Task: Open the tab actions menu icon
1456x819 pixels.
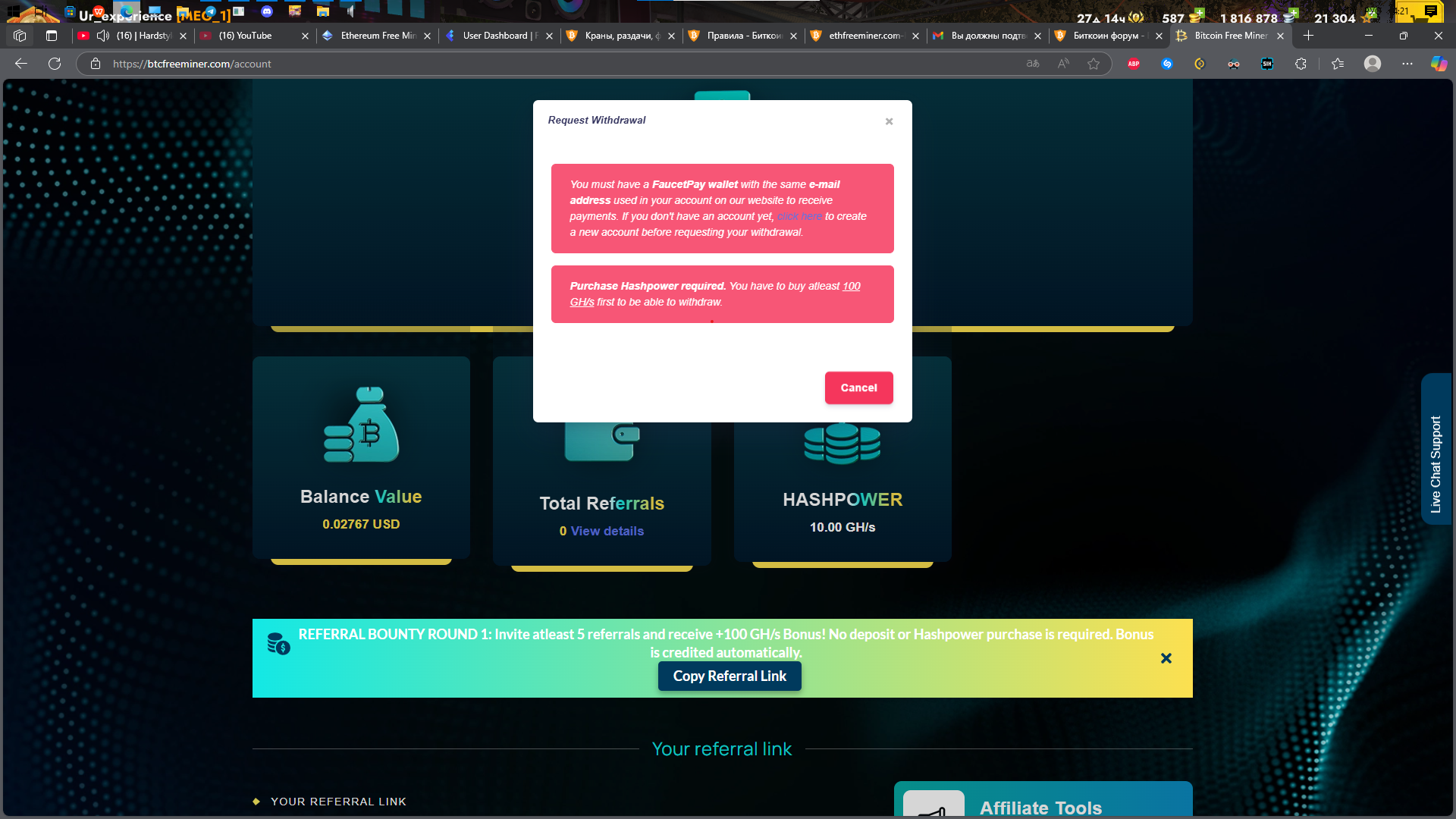Action: 52,36
